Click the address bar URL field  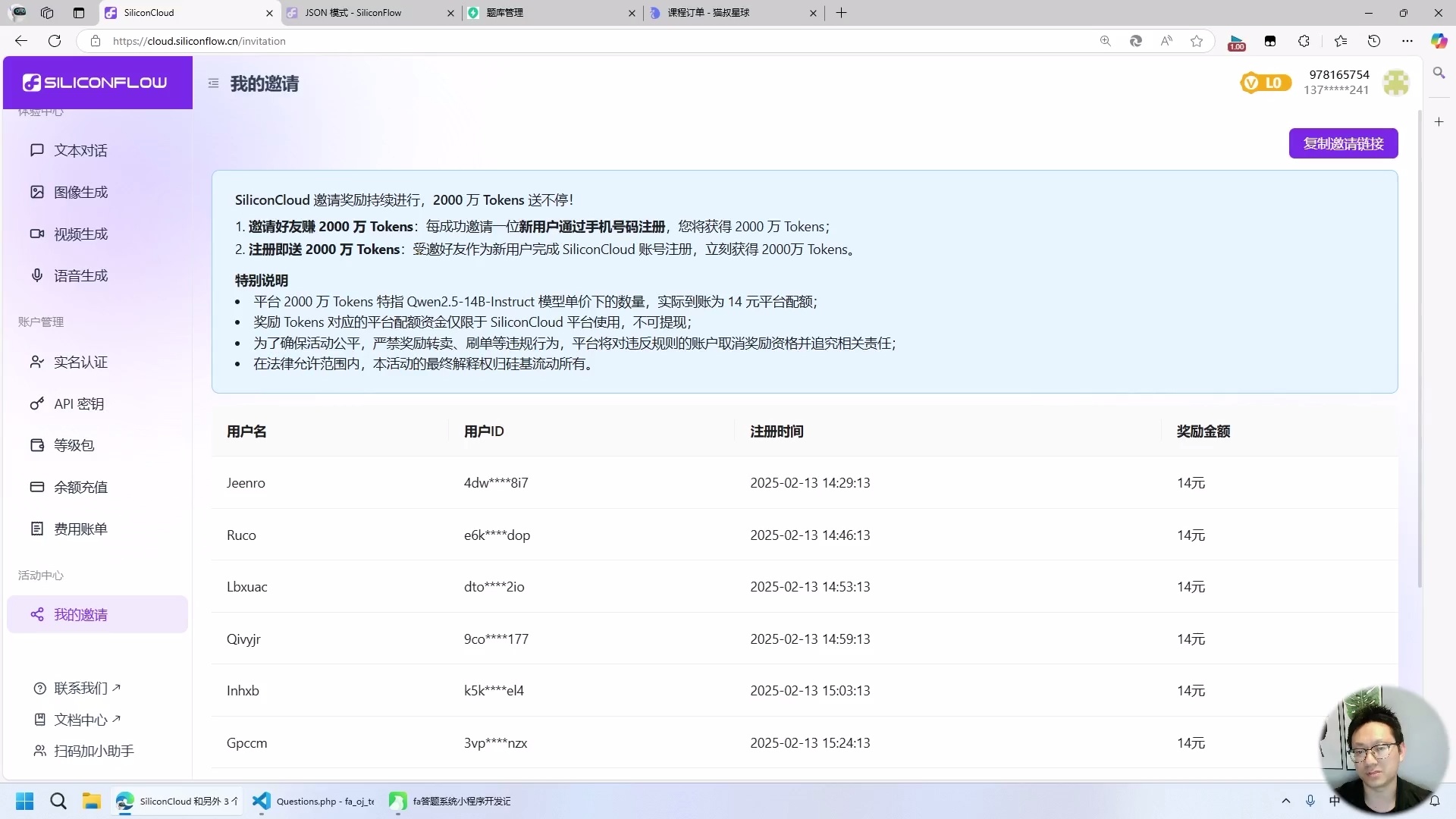pos(591,41)
